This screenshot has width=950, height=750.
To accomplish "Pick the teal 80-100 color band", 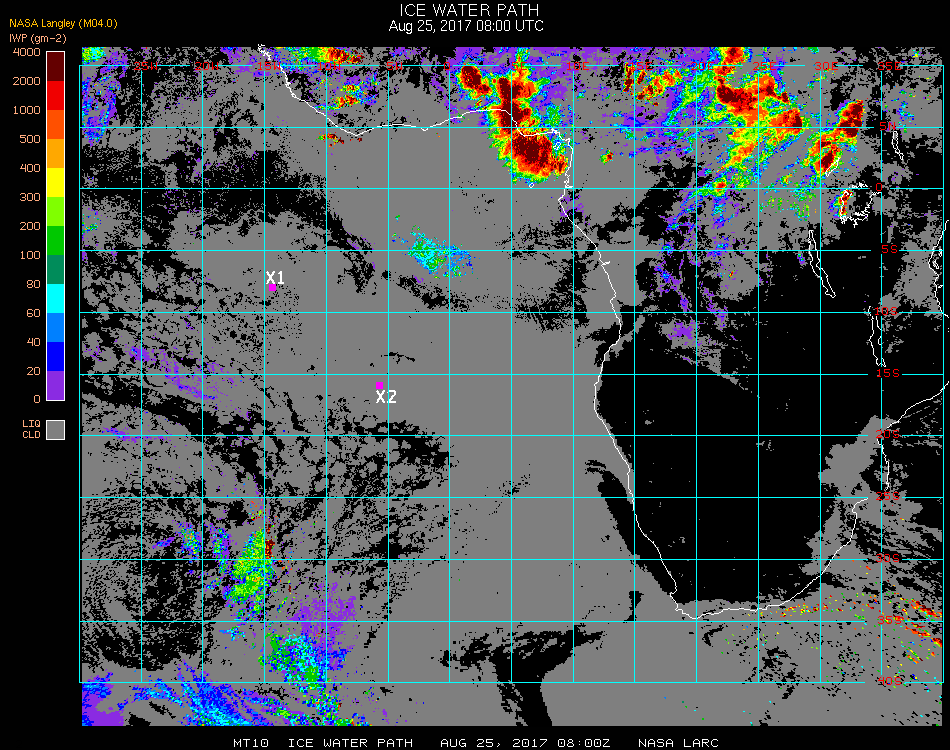I will 56,270.
